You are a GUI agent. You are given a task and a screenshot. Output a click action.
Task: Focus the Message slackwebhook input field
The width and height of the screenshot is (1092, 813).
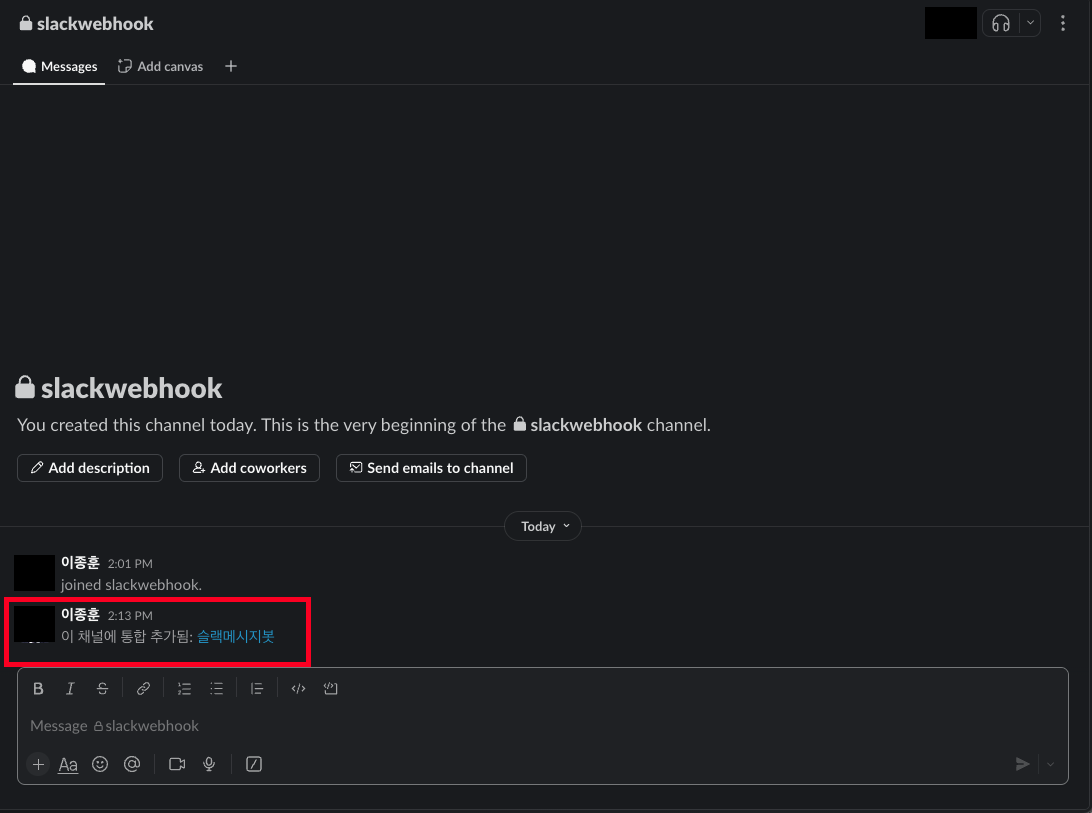(543, 726)
